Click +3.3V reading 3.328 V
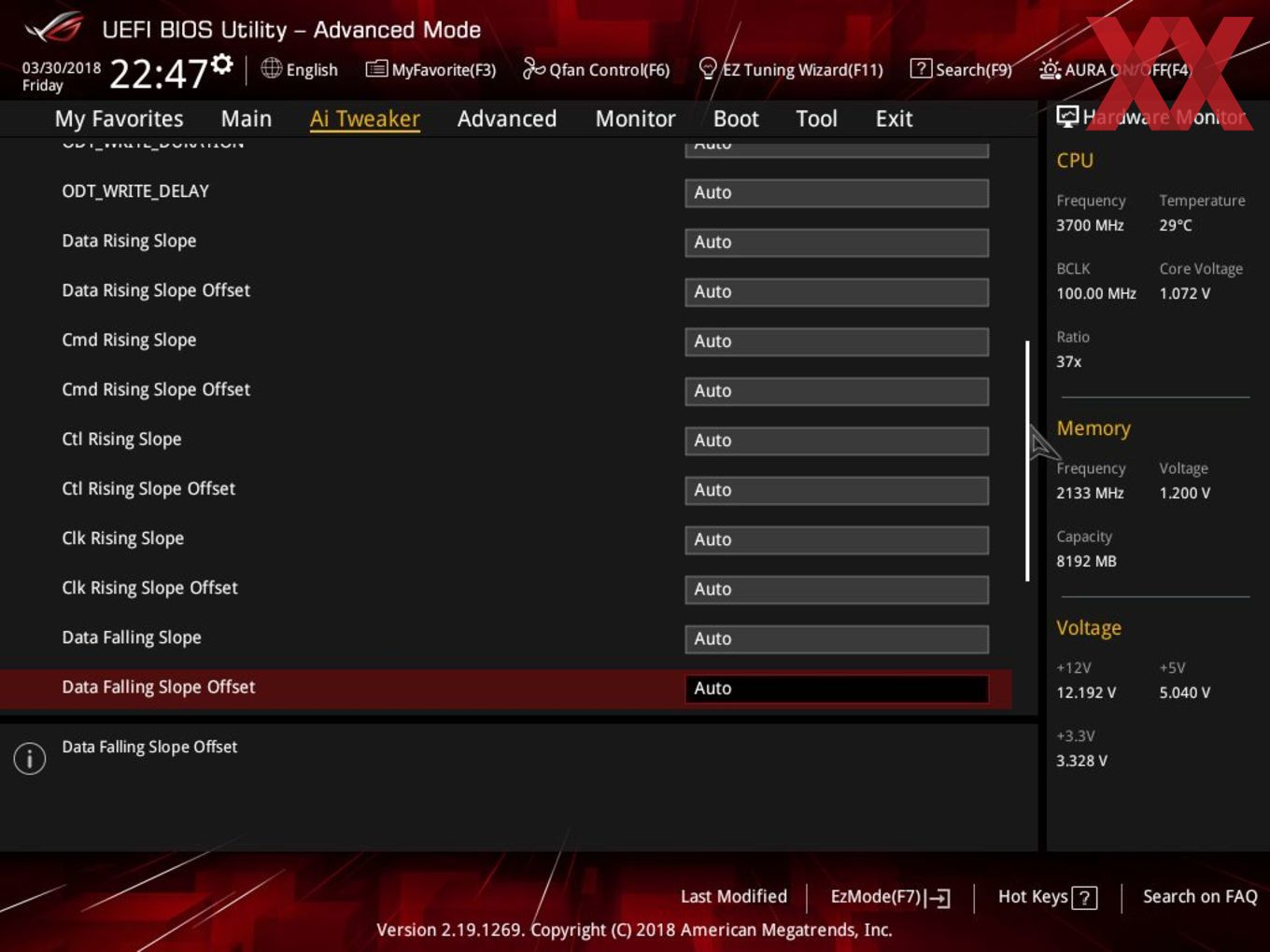1270x952 pixels. tap(1081, 761)
